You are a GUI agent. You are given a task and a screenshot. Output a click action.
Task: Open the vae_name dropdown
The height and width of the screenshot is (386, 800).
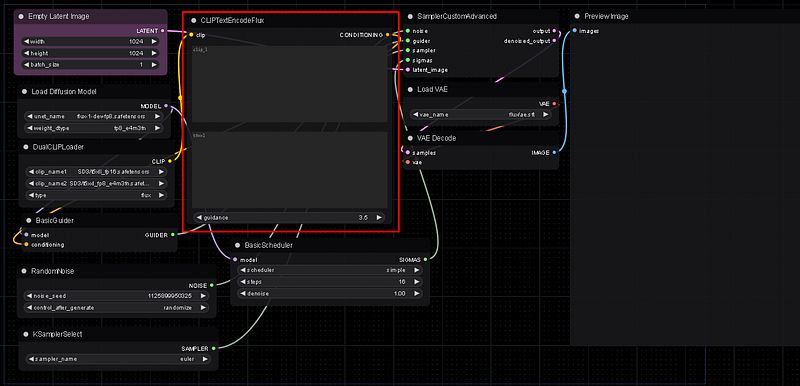(481, 115)
